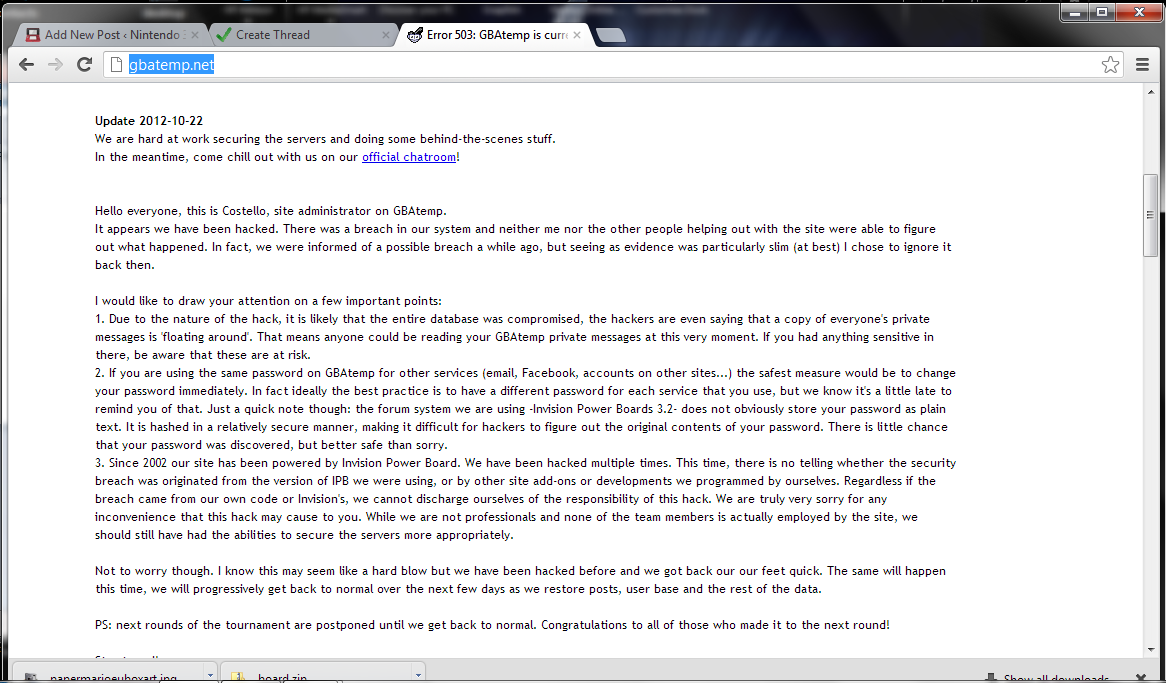
Task: Open the official chatroom link
Action: (x=409, y=157)
